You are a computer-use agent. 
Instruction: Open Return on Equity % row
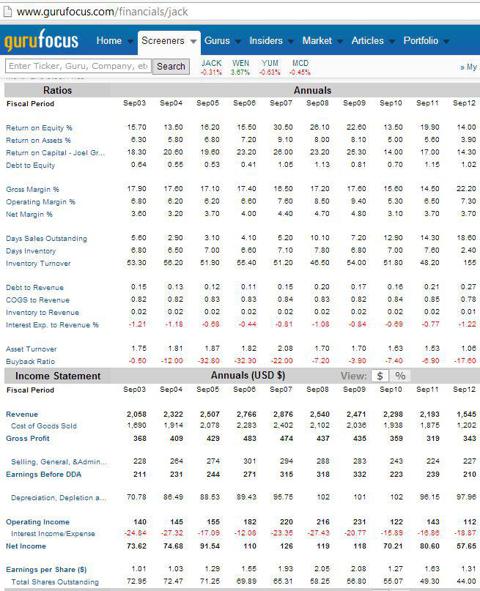pyautogui.click(x=39, y=128)
